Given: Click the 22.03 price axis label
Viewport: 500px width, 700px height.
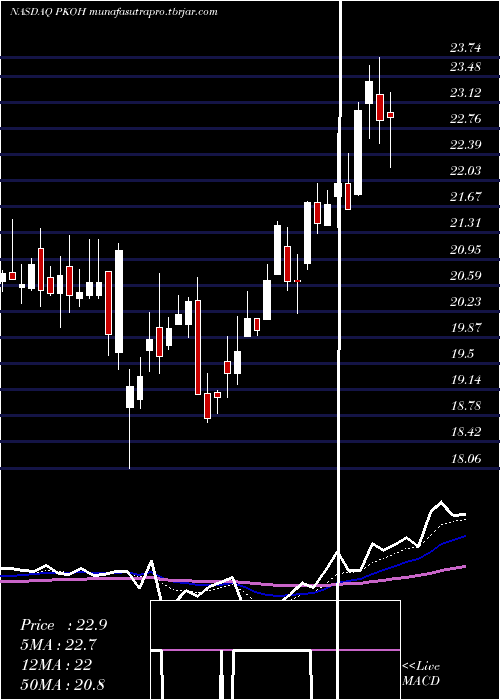Looking at the screenshot, I should tap(466, 171).
